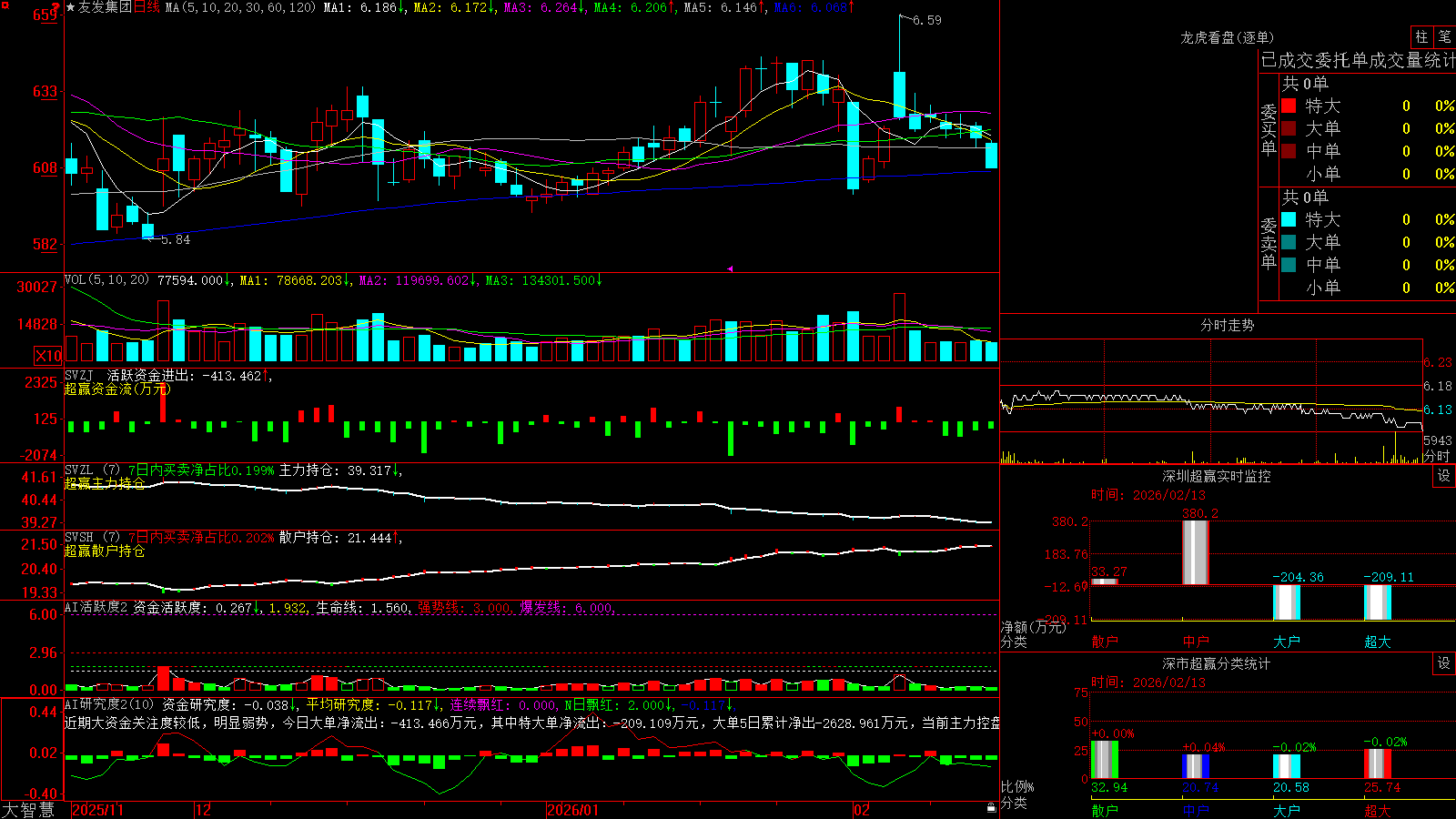The height and width of the screenshot is (819, 1456).
Task: Click the SVZL (7) indicator name
Action: pyautogui.click(x=93, y=470)
